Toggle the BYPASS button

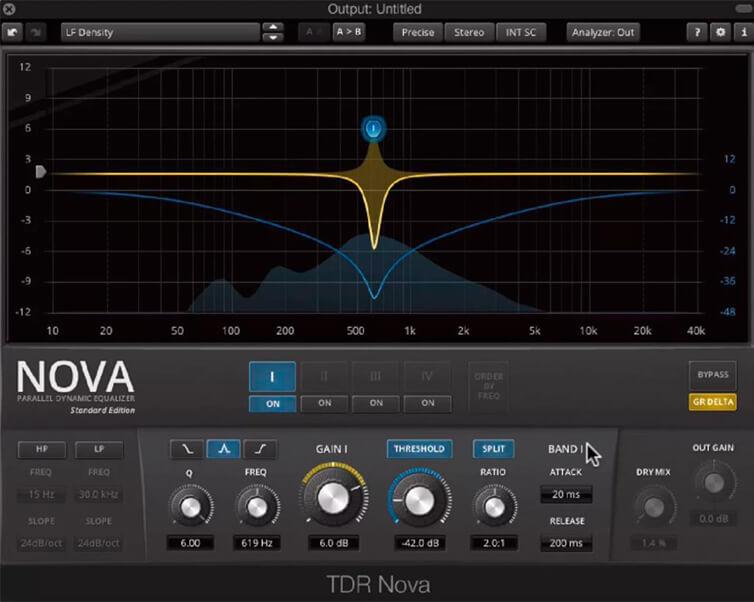(x=713, y=375)
